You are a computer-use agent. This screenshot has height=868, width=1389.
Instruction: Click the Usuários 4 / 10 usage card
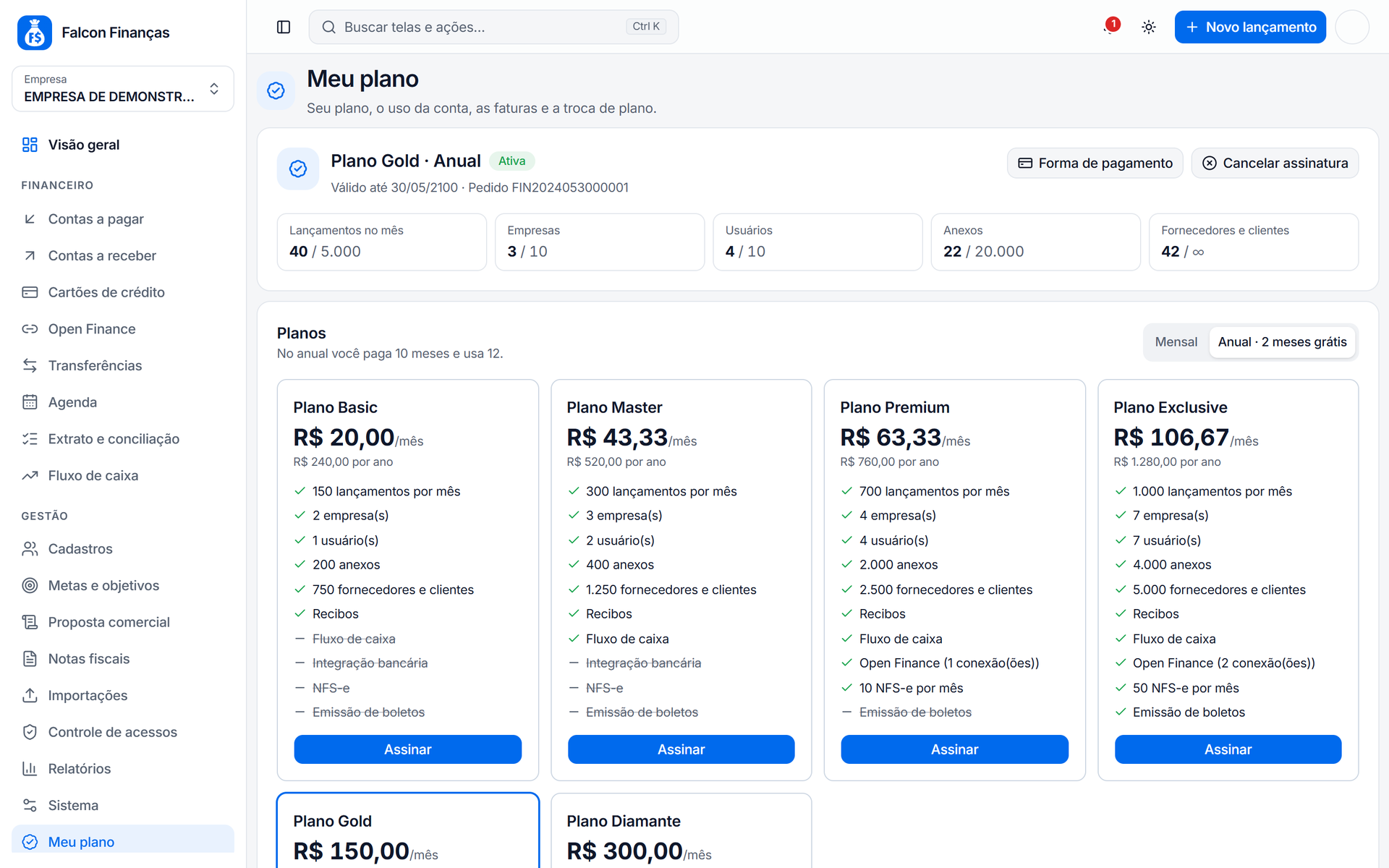click(x=817, y=242)
